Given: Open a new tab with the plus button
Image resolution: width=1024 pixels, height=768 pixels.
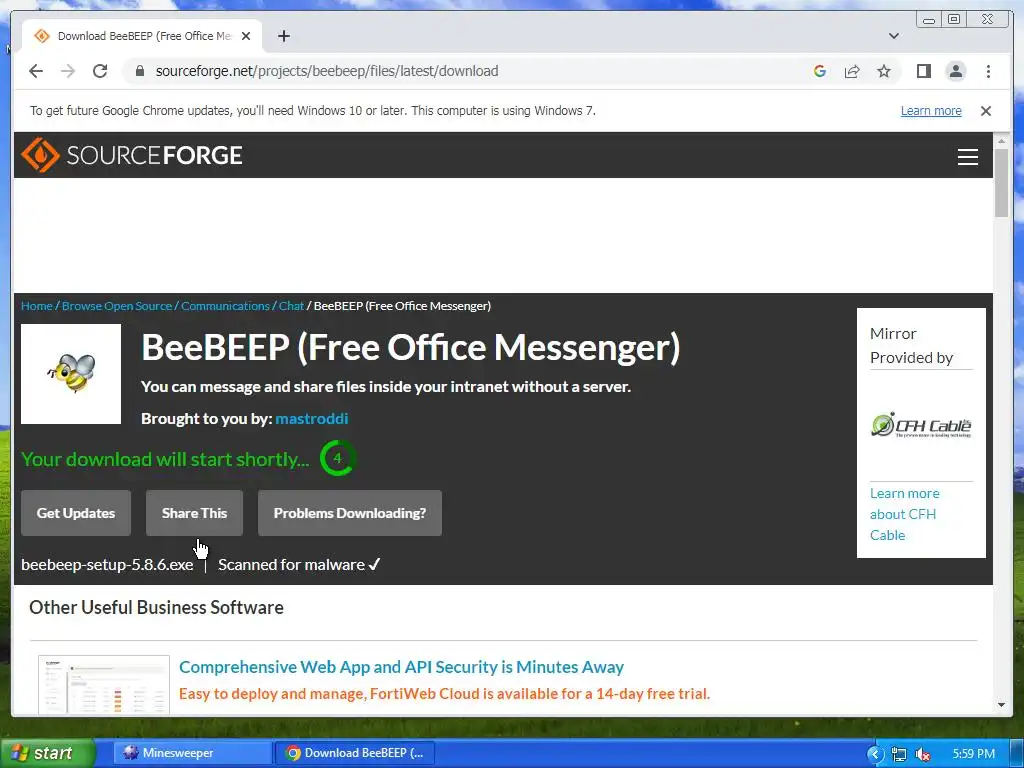Looking at the screenshot, I should pos(283,36).
